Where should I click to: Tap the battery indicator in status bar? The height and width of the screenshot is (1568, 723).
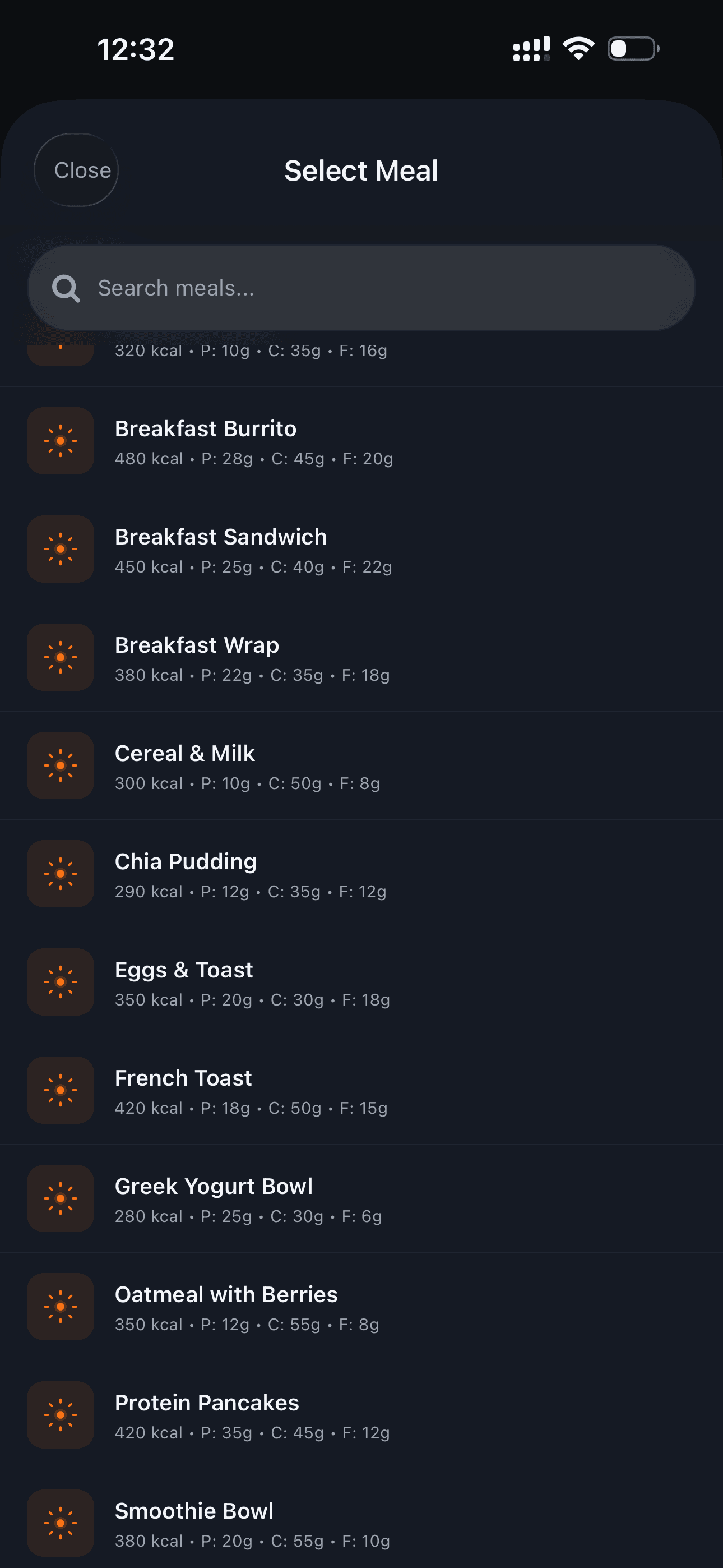pyautogui.click(x=633, y=48)
